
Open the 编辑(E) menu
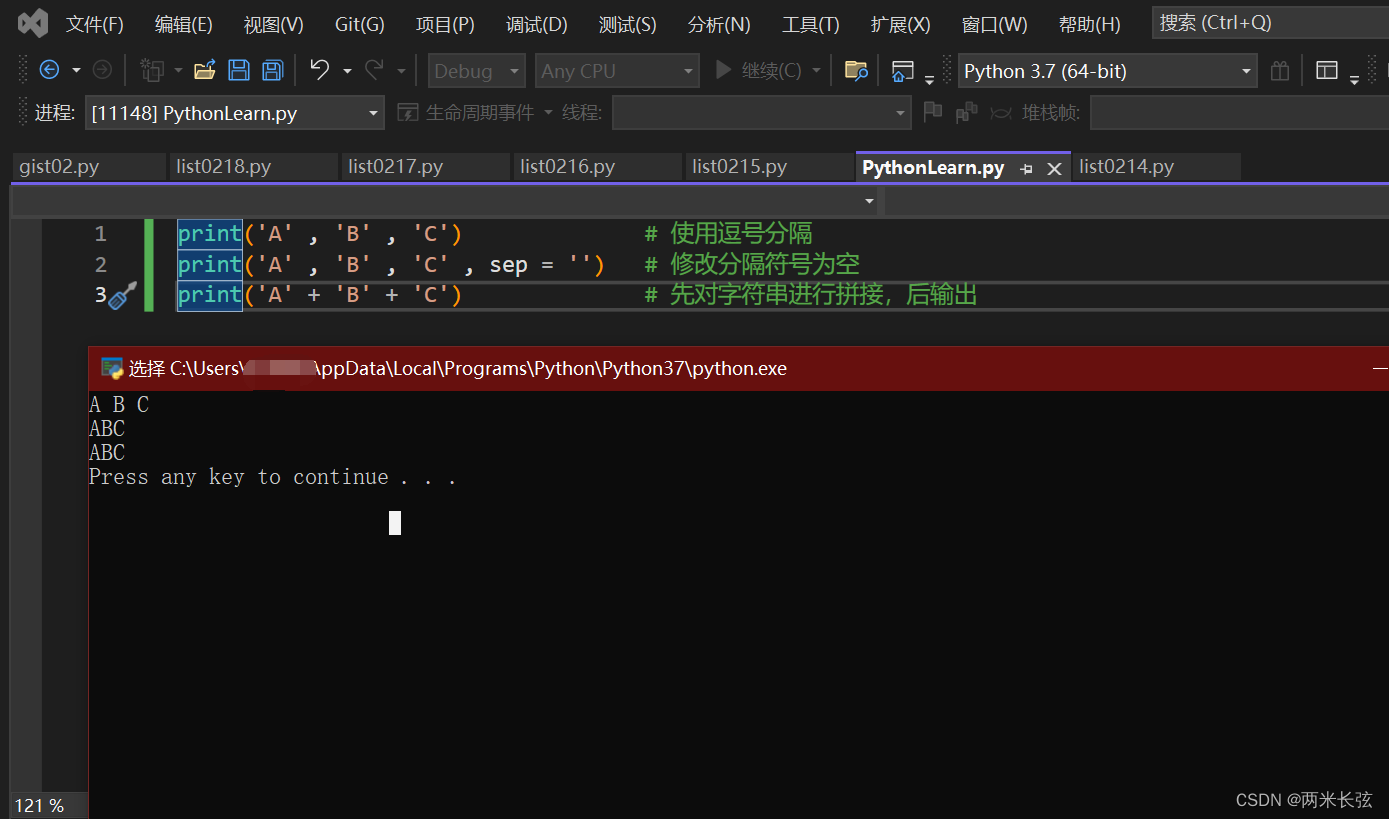183,24
